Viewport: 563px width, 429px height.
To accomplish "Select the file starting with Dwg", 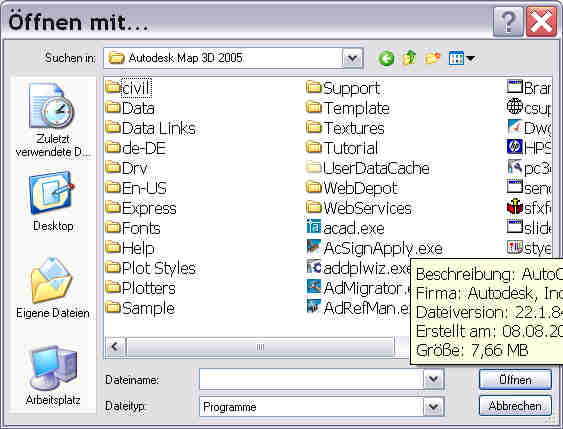I will tap(529, 128).
